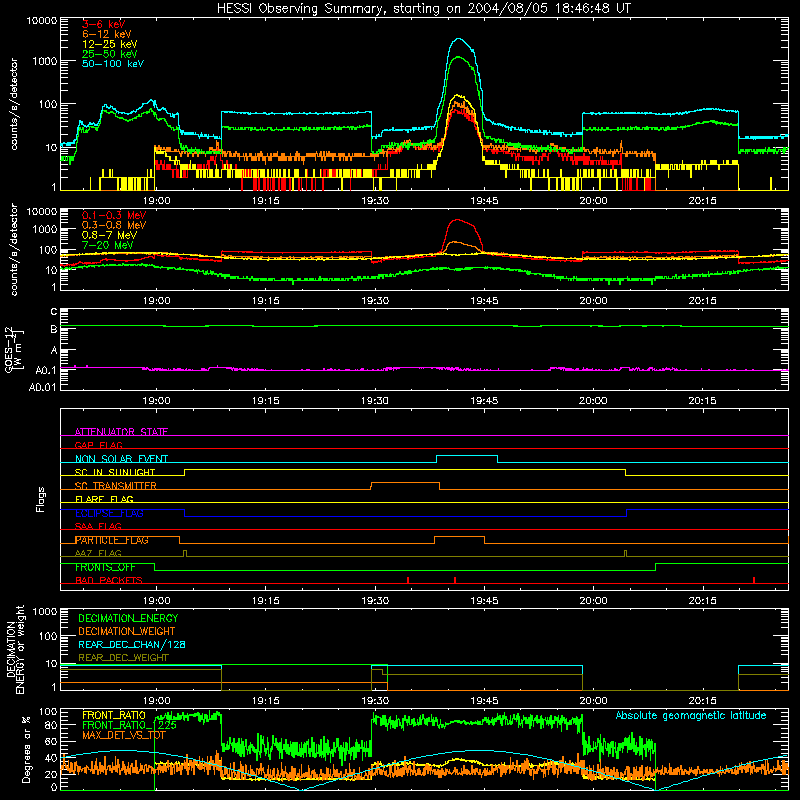Click the 20:00 time label below the GOES panel

coord(593,401)
